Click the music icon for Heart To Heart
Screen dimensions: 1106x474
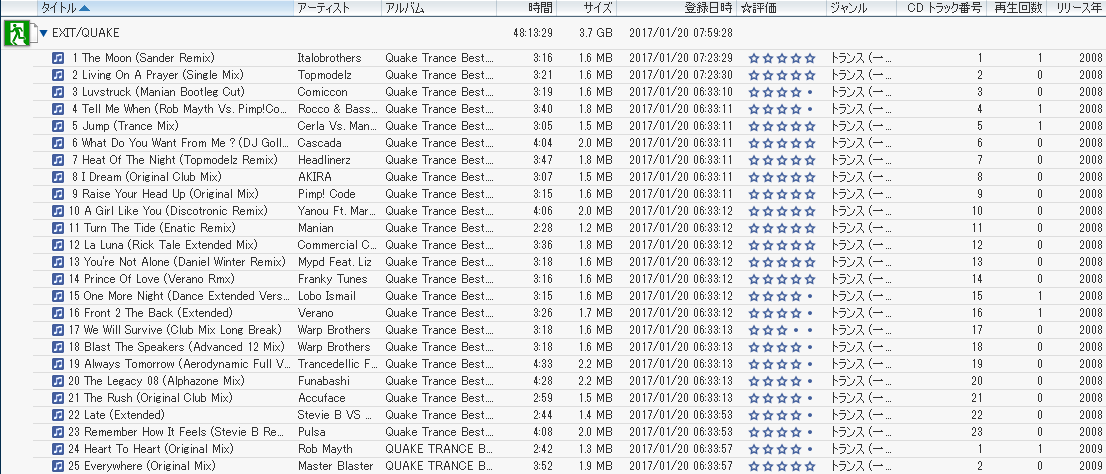[59, 449]
